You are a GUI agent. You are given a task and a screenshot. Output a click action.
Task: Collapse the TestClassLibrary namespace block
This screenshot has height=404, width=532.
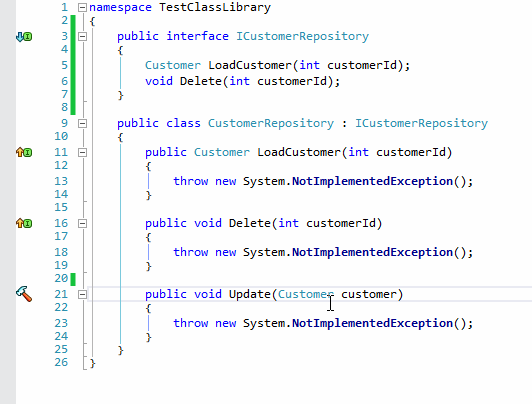pos(82,7)
